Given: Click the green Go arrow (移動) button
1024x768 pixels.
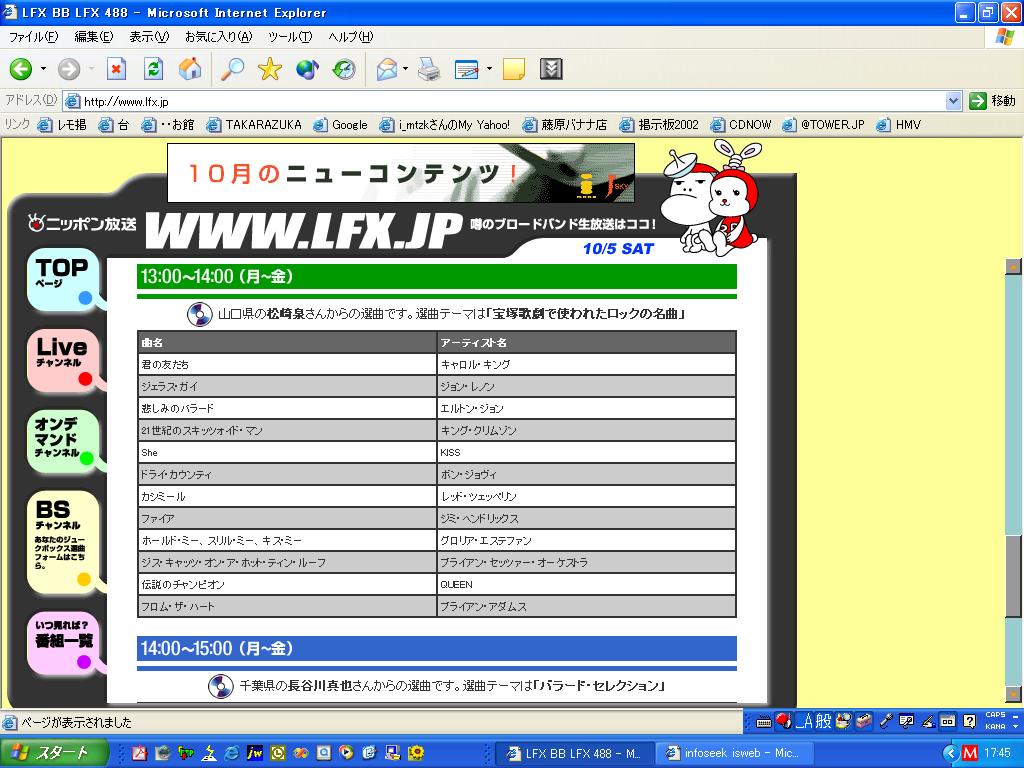Looking at the screenshot, I should (992, 101).
